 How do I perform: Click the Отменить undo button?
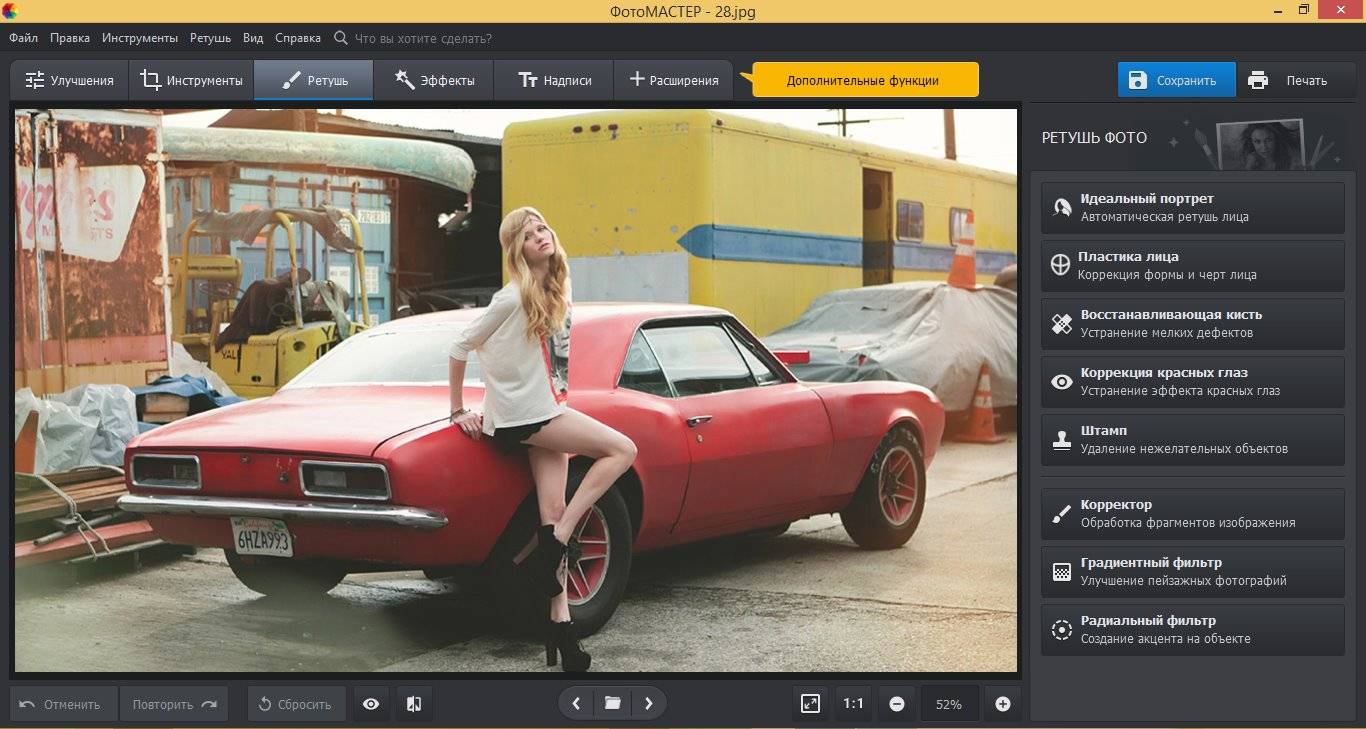[63, 704]
